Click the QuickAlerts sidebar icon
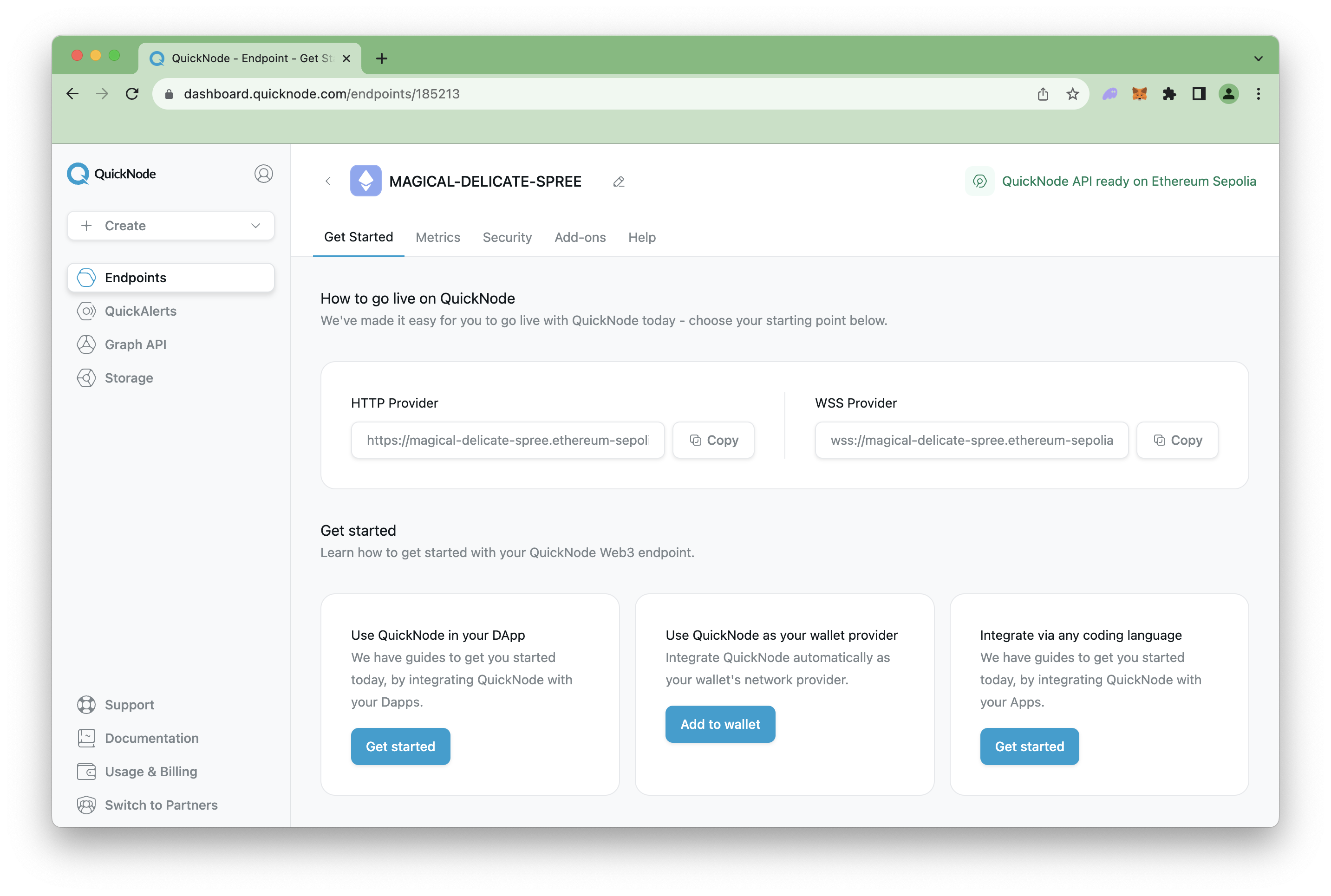 pyautogui.click(x=86, y=311)
